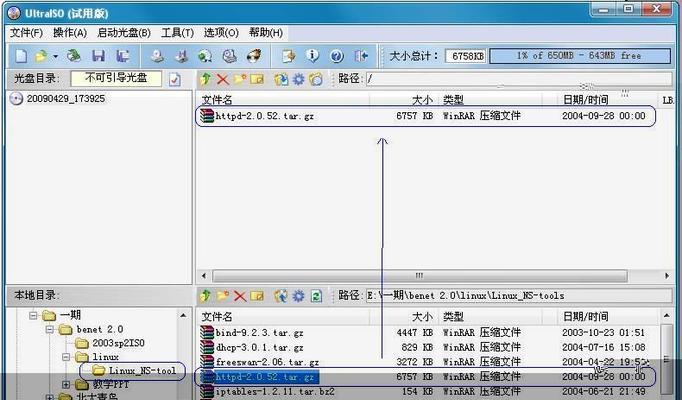This screenshot has width=682, height=400.
Task: Collapse the 一期 tree folder
Action: [33, 315]
